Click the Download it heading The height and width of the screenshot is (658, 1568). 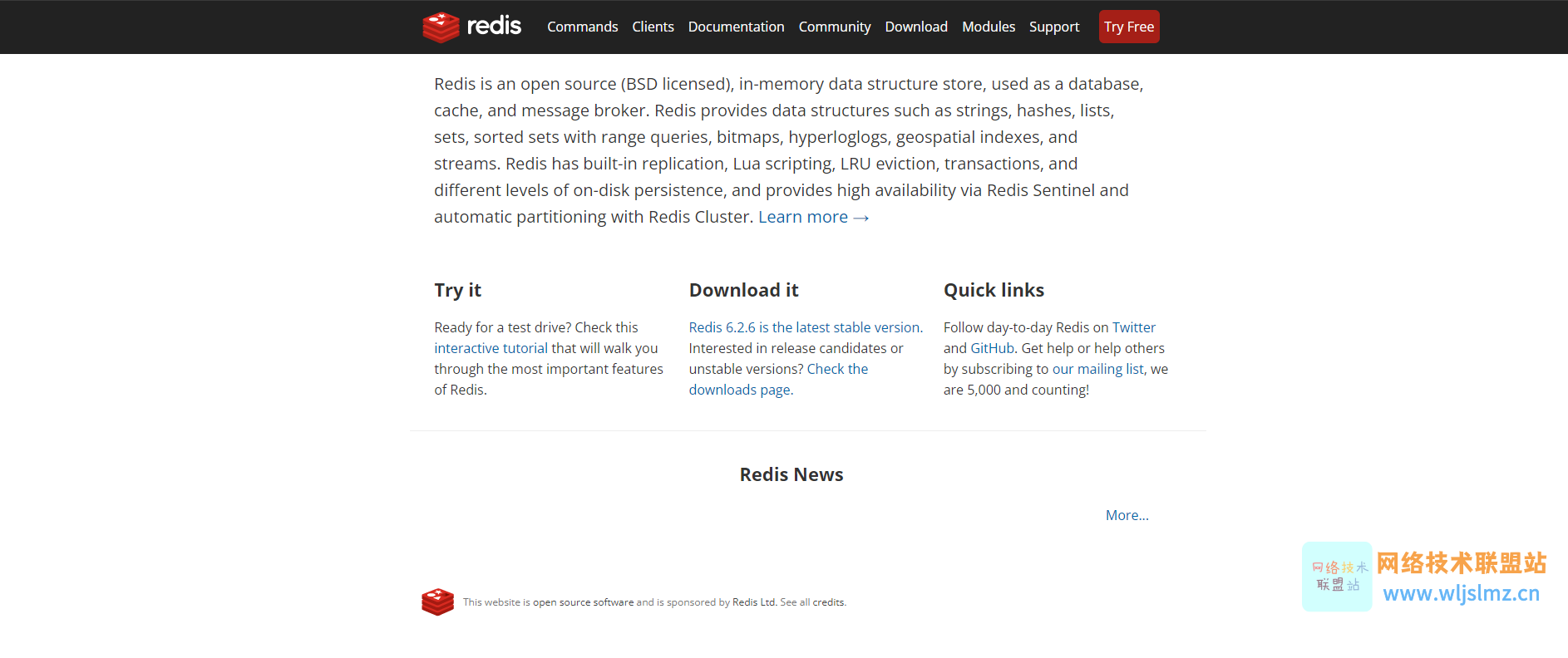coord(743,290)
